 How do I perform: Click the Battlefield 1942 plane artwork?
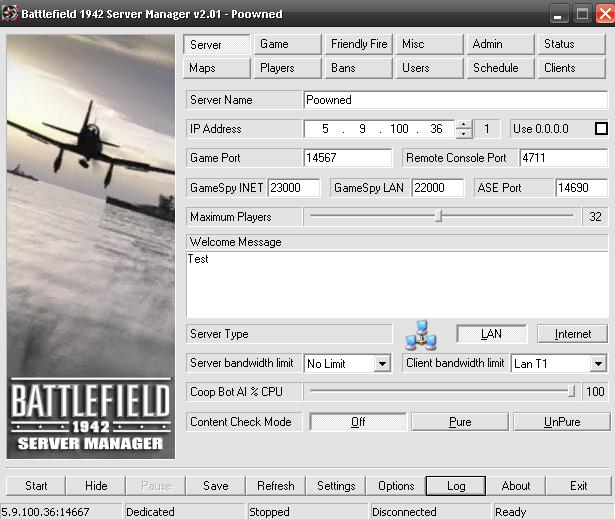(91, 246)
